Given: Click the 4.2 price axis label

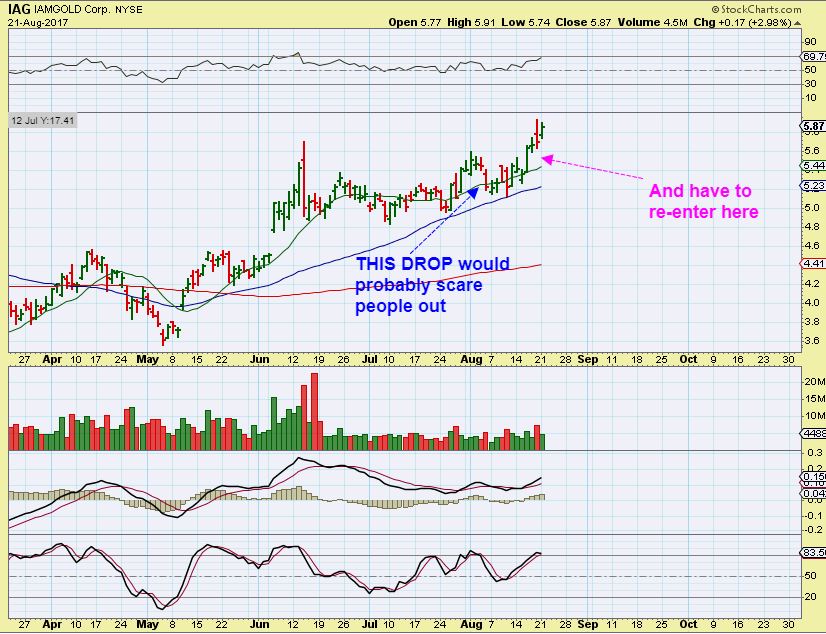Looking at the screenshot, I should coord(812,283).
